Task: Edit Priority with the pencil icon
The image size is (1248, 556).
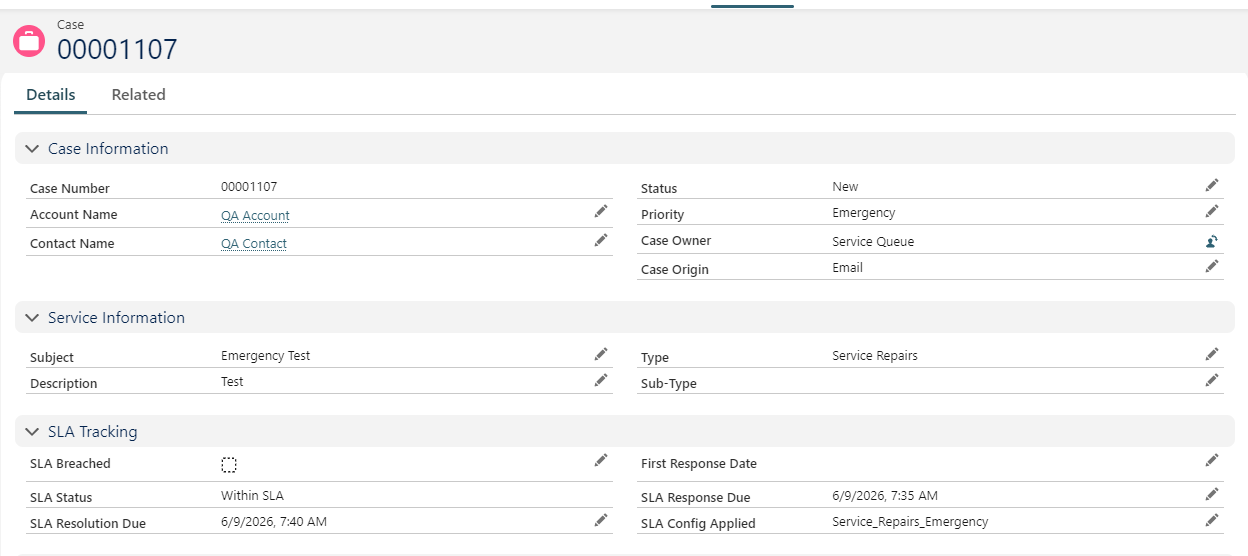Action: 1212,211
